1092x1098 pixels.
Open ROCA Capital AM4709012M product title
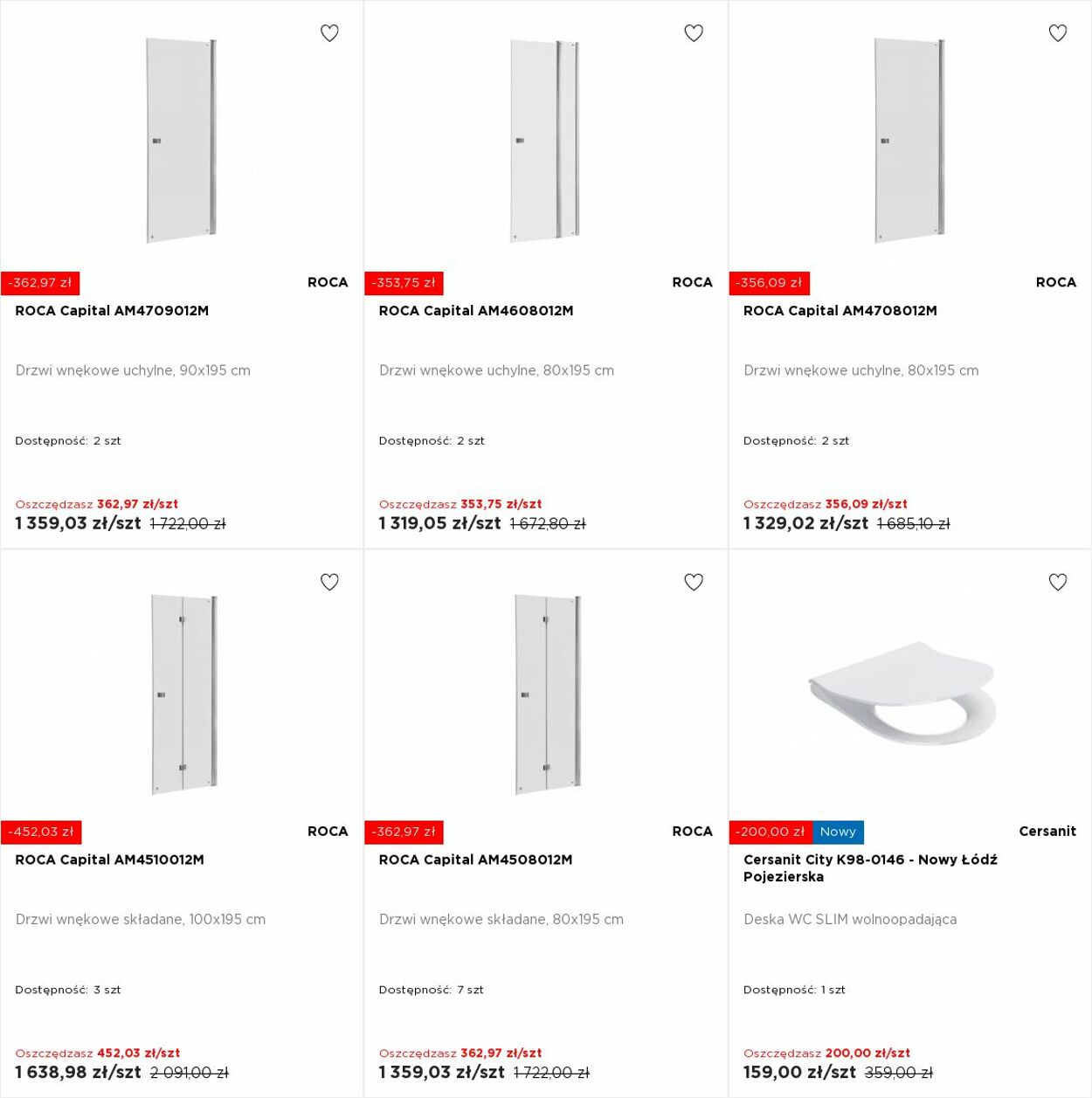pyautogui.click(x=112, y=311)
